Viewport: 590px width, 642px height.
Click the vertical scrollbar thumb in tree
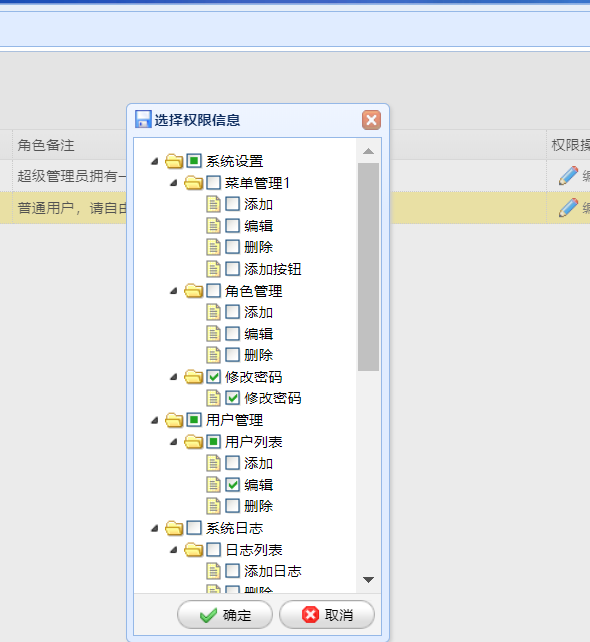368,267
